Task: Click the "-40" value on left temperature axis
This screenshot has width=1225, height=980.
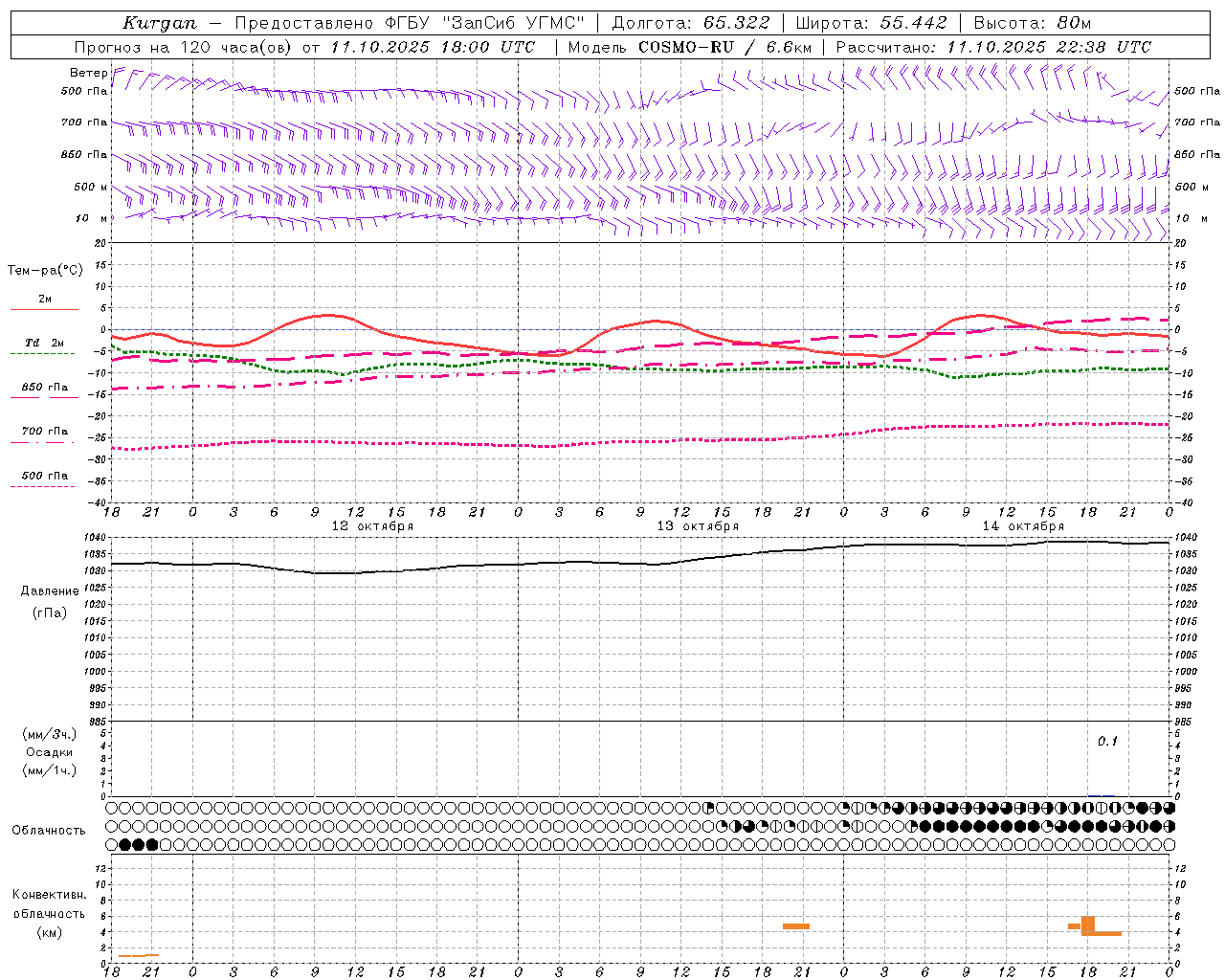Action: click(x=98, y=503)
